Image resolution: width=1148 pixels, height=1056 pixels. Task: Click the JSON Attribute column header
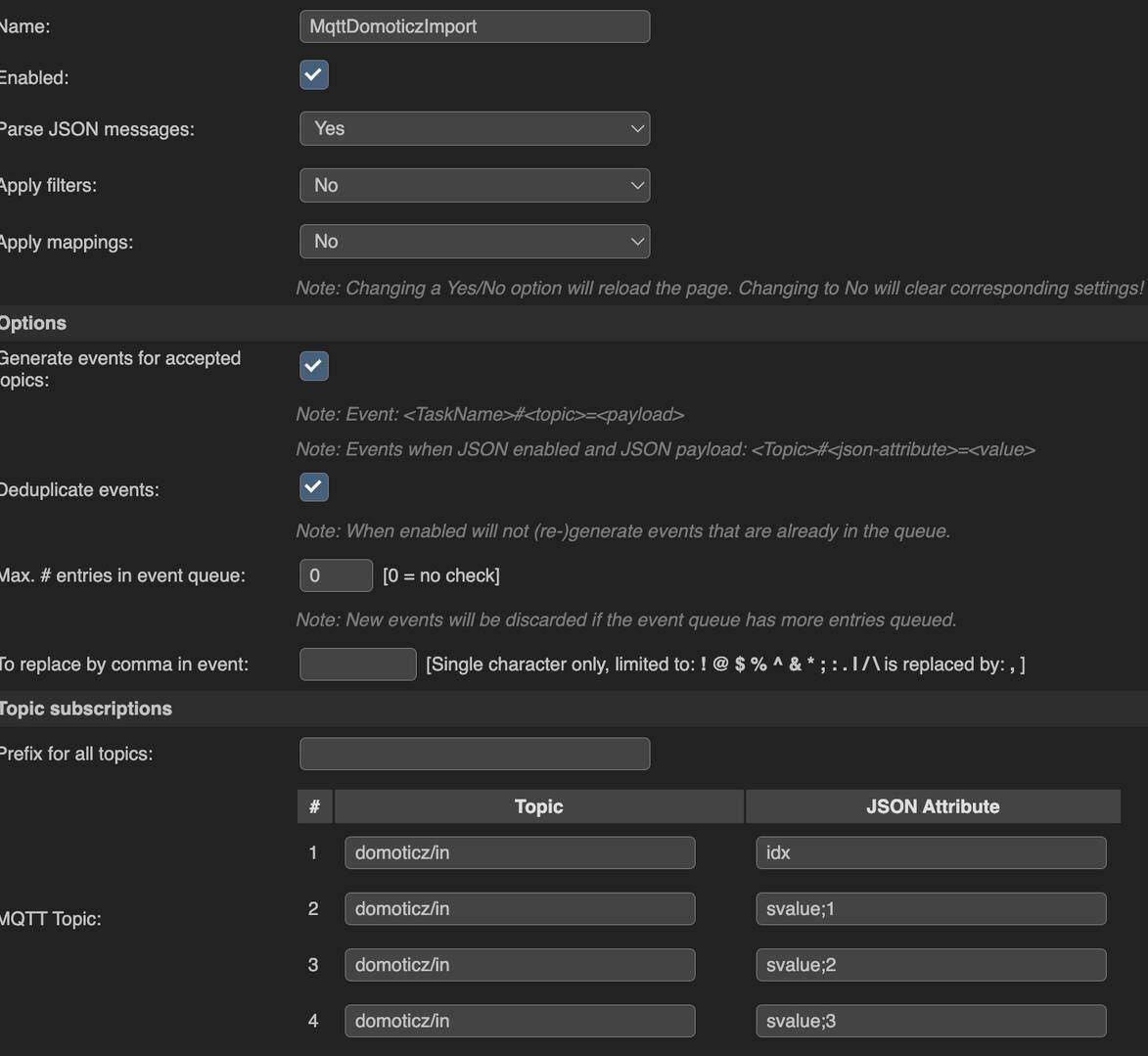933,806
